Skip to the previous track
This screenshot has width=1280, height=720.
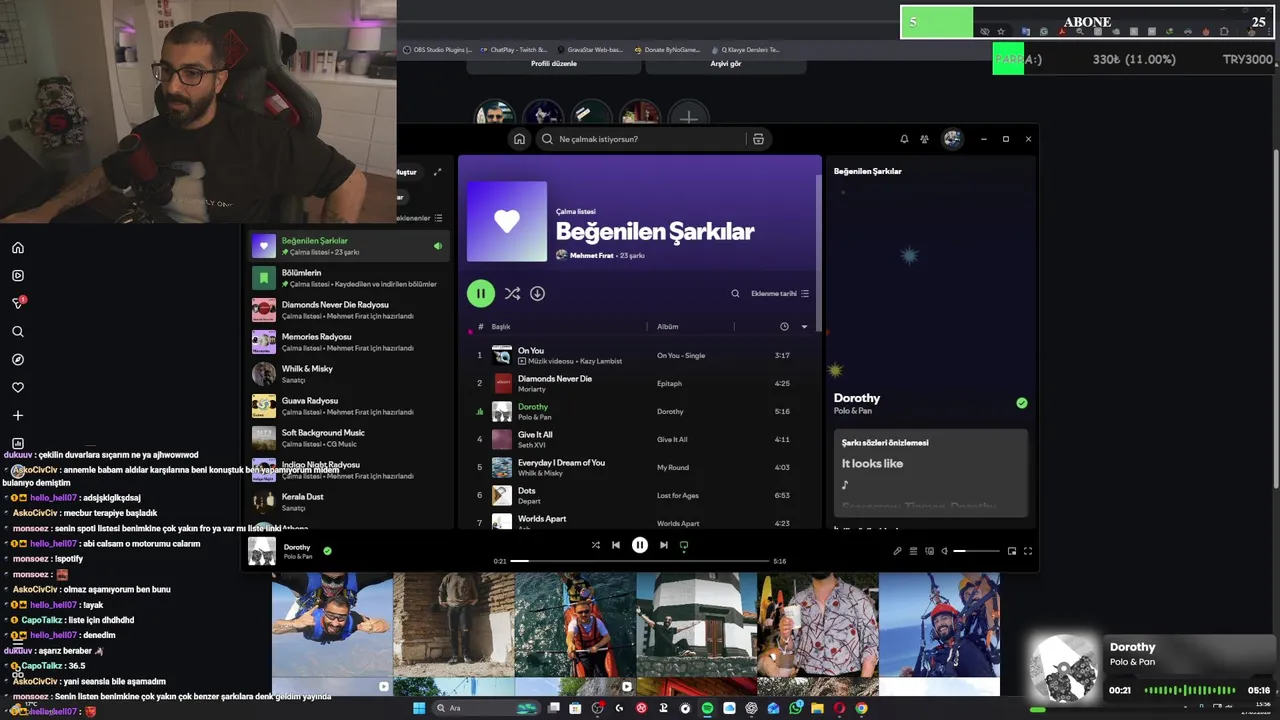click(x=616, y=545)
